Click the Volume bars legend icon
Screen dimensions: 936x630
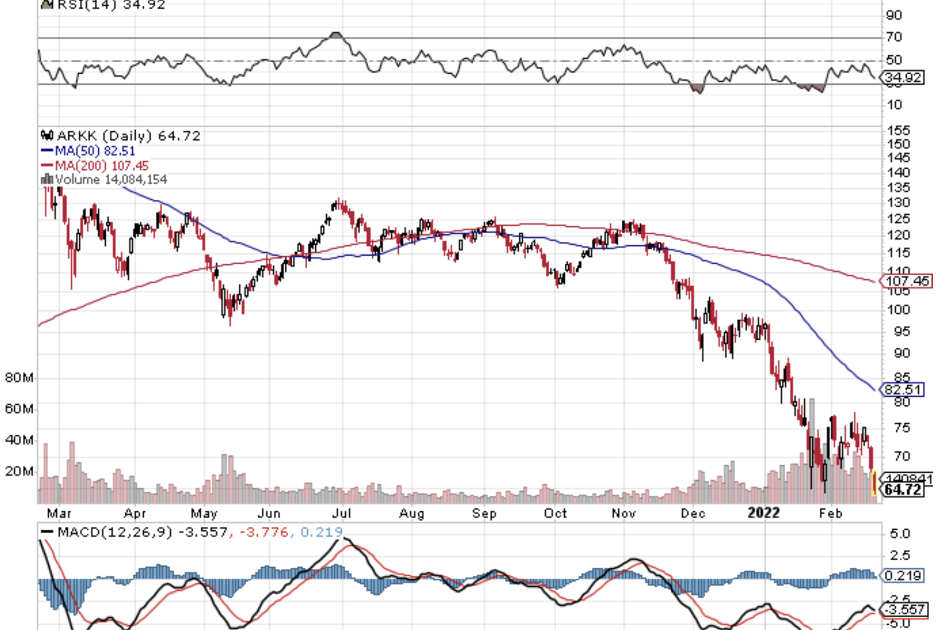[45, 180]
